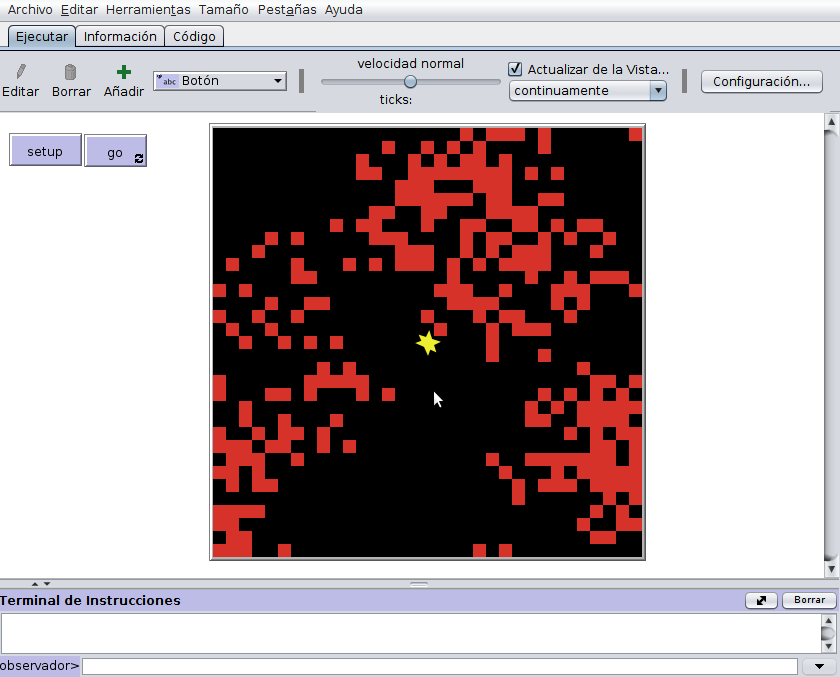This screenshot has width=840, height=677.
Task: Click in the observador command input field
Action: coord(439,666)
